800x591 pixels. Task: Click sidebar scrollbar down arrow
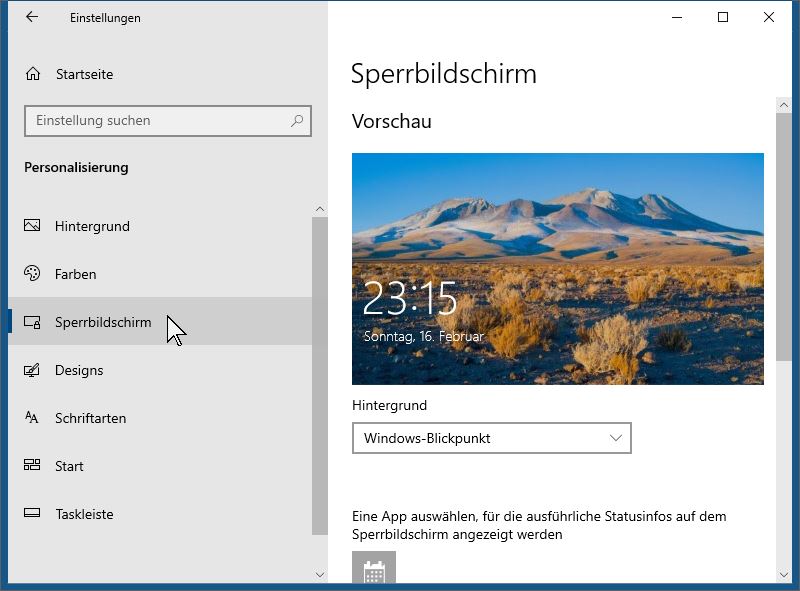coord(320,575)
